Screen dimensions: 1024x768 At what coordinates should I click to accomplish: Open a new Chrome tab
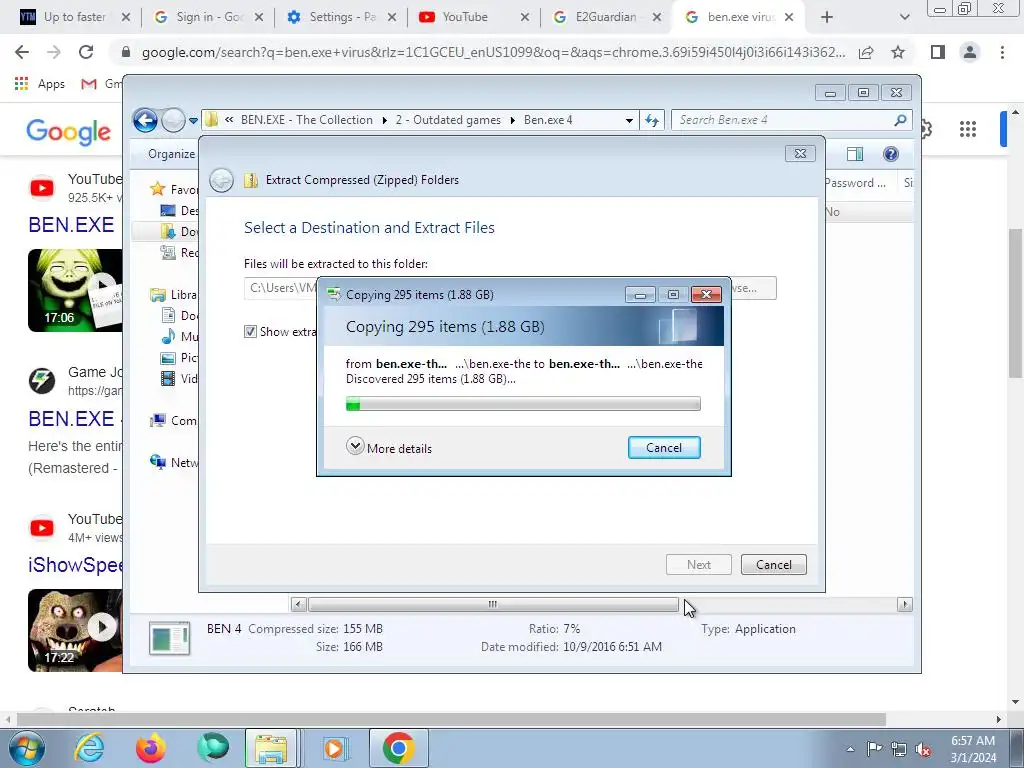(x=827, y=17)
